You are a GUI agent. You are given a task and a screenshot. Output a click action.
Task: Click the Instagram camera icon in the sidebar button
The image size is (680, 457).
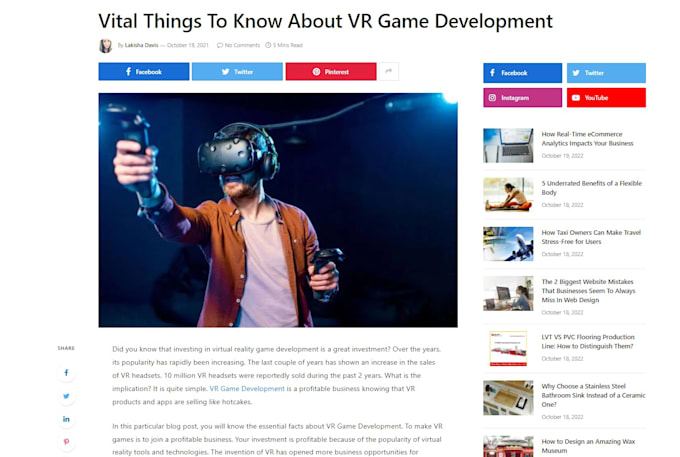(x=492, y=98)
